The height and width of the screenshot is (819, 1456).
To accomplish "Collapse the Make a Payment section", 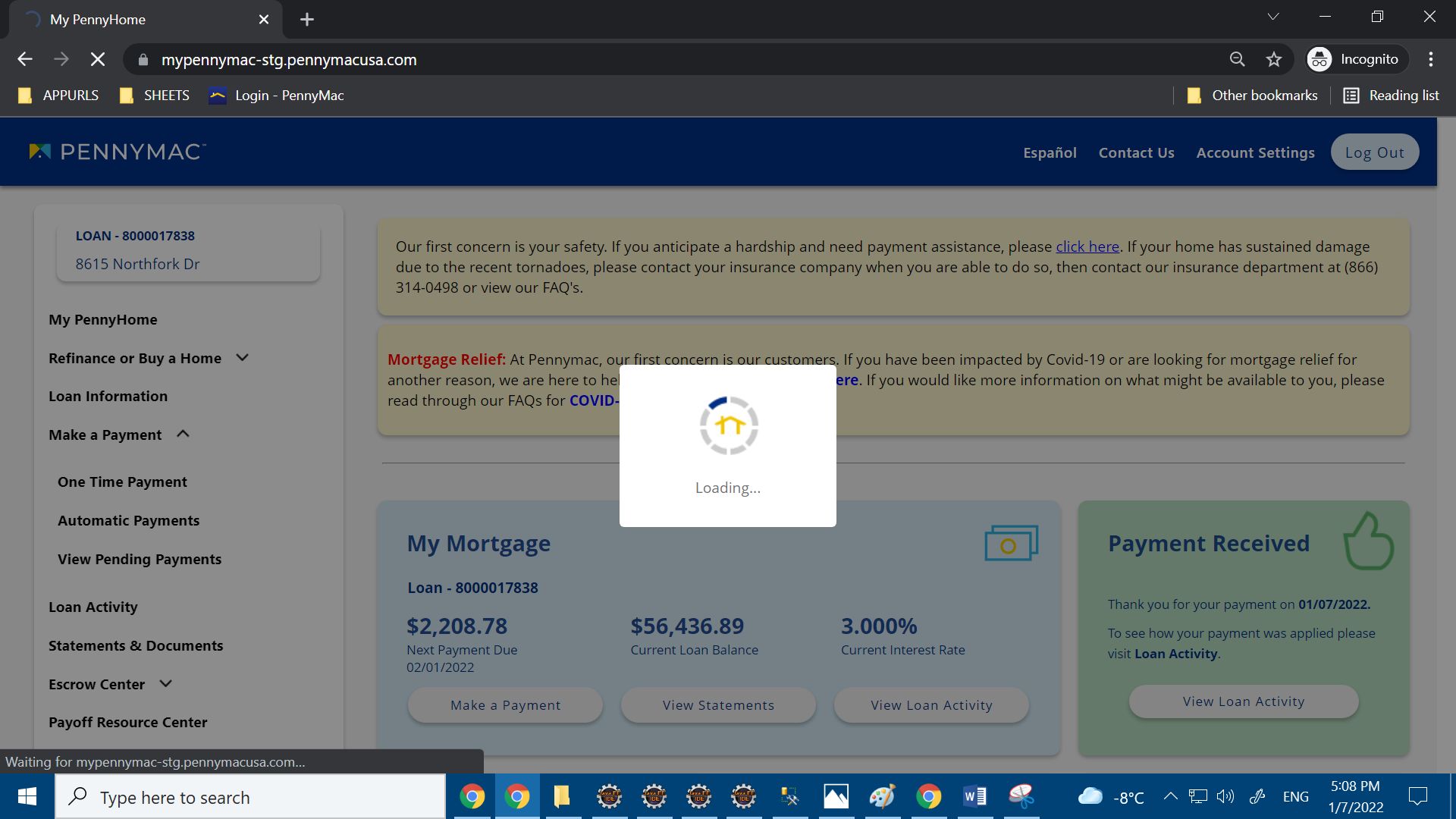I will pos(183,435).
